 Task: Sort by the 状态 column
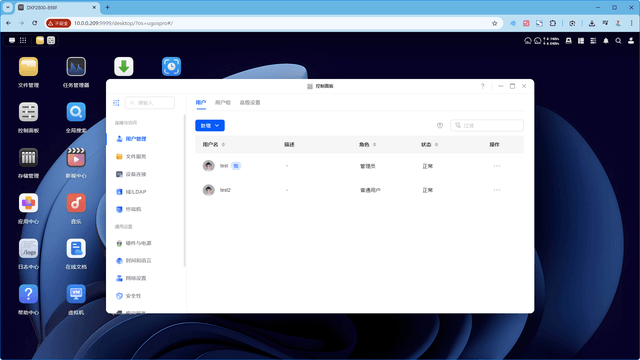point(429,144)
